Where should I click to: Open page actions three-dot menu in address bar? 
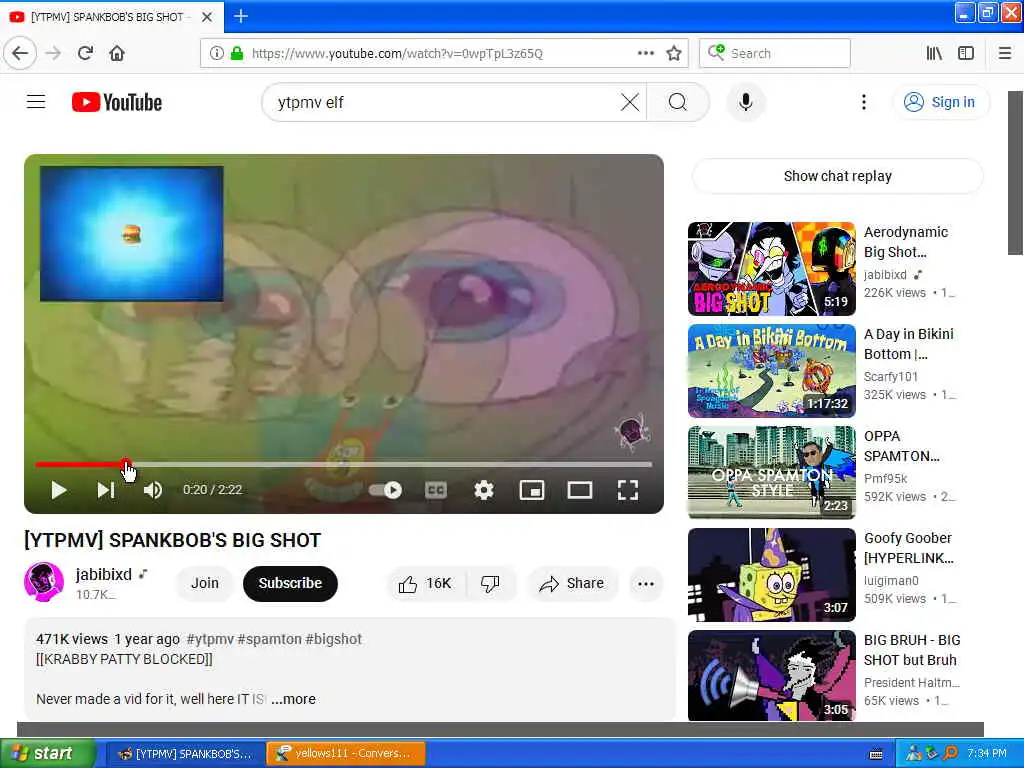645,53
